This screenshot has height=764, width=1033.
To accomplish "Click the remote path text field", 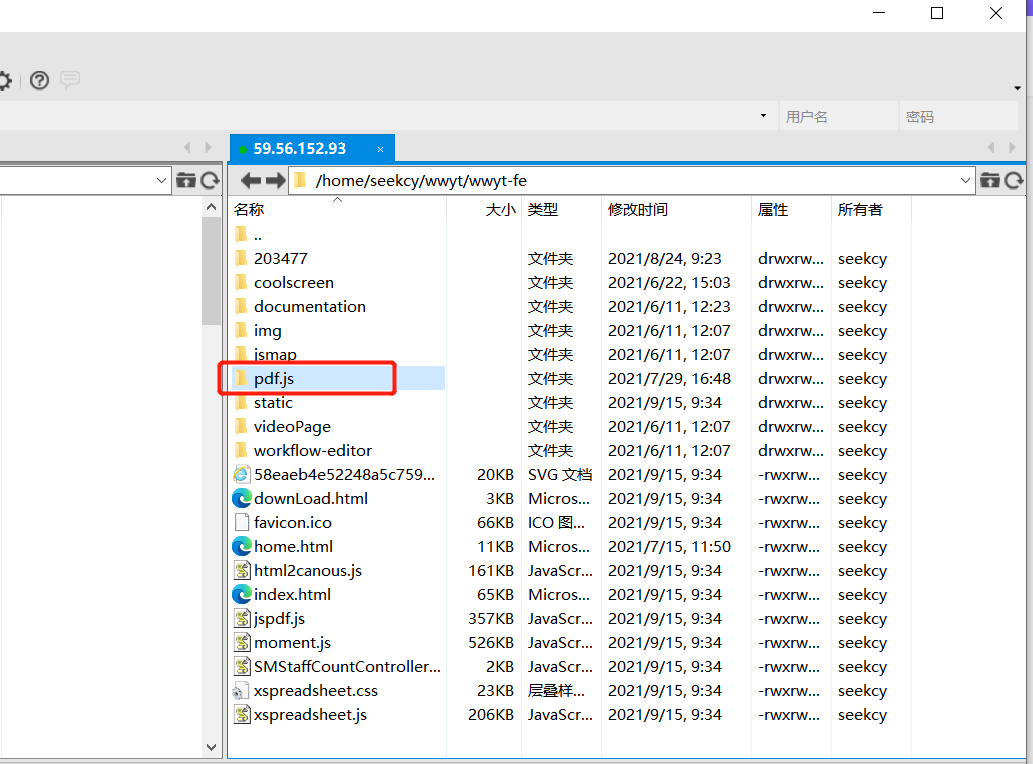I will tap(632, 180).
